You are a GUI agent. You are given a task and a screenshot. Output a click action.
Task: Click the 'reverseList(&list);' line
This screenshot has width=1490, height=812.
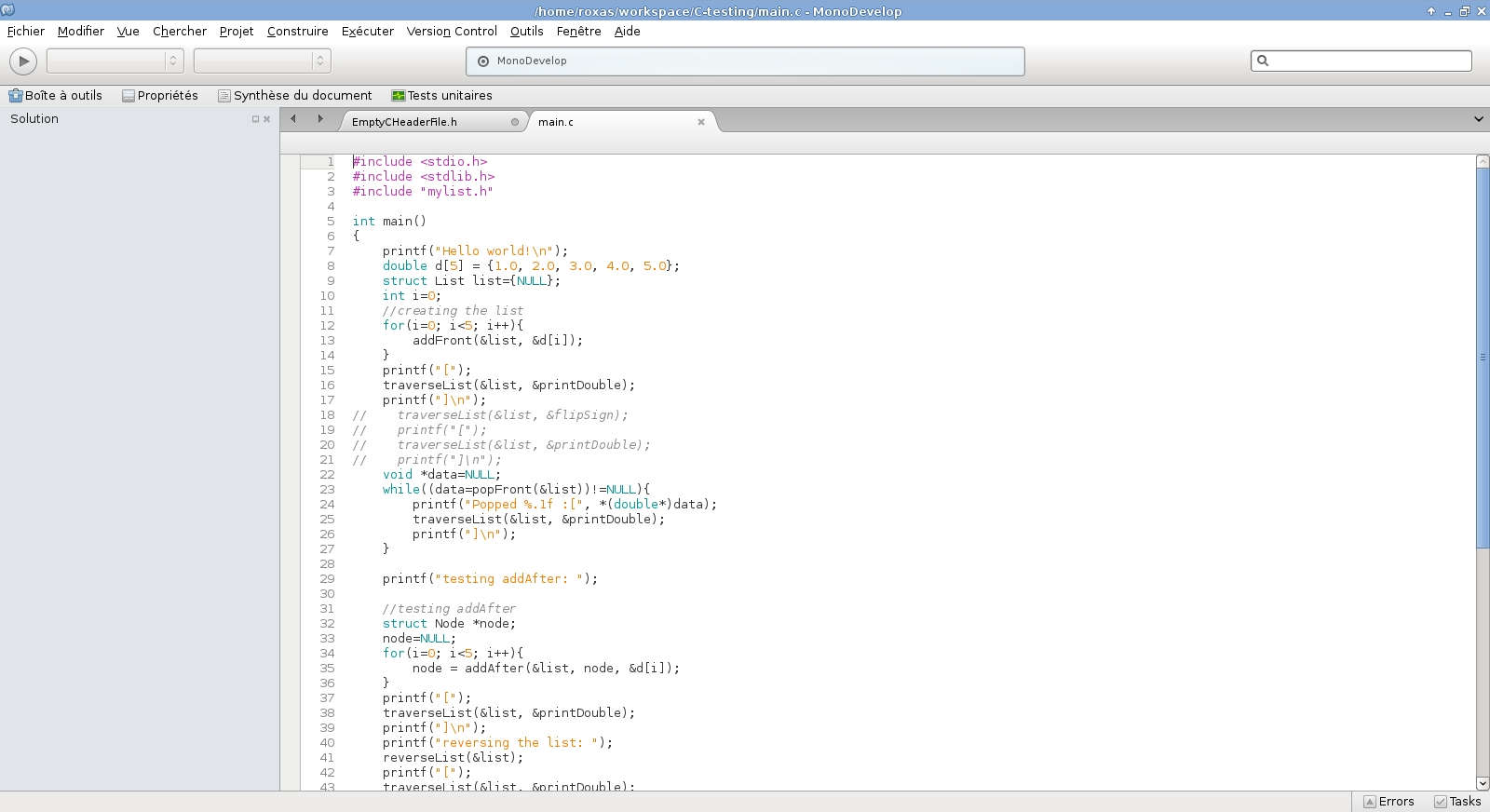[453, 758]
